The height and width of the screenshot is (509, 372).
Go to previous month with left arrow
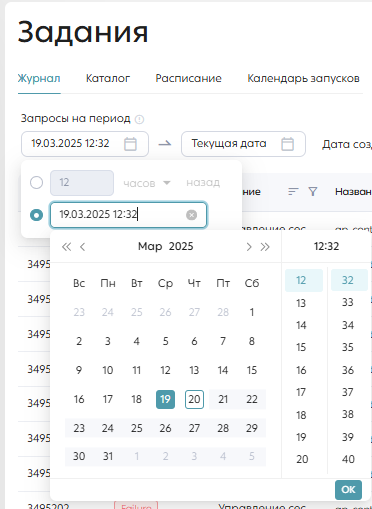(x=83, y=247)
